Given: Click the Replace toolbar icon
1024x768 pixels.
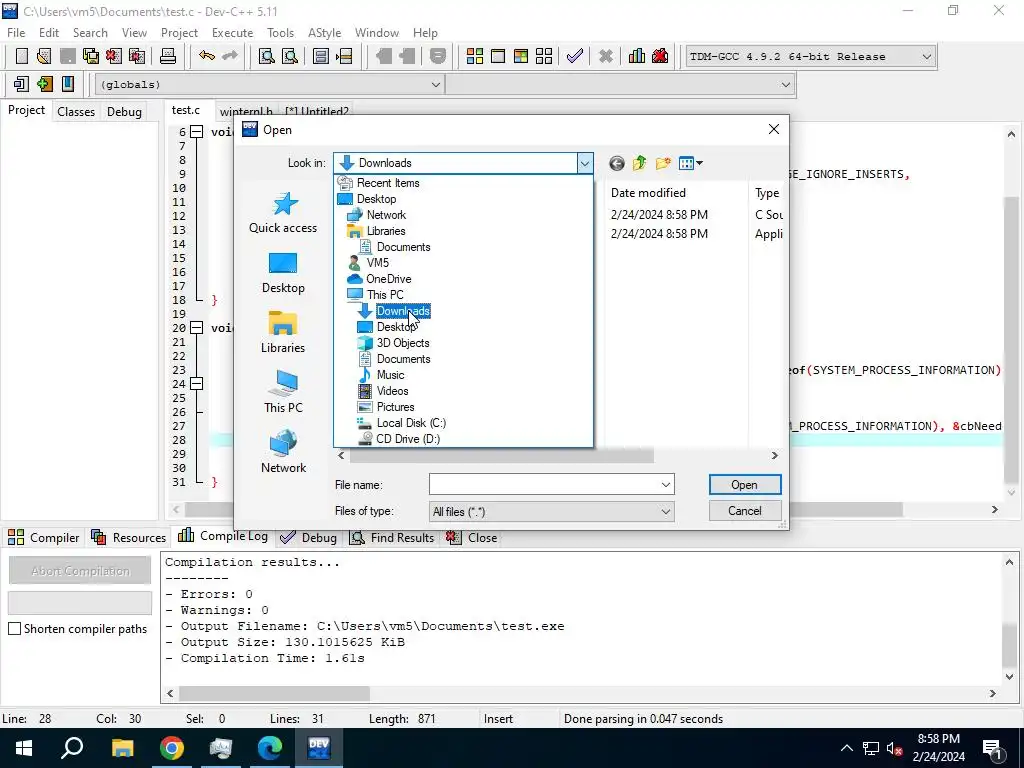Looking at the screenshot, I should [289, 56].
